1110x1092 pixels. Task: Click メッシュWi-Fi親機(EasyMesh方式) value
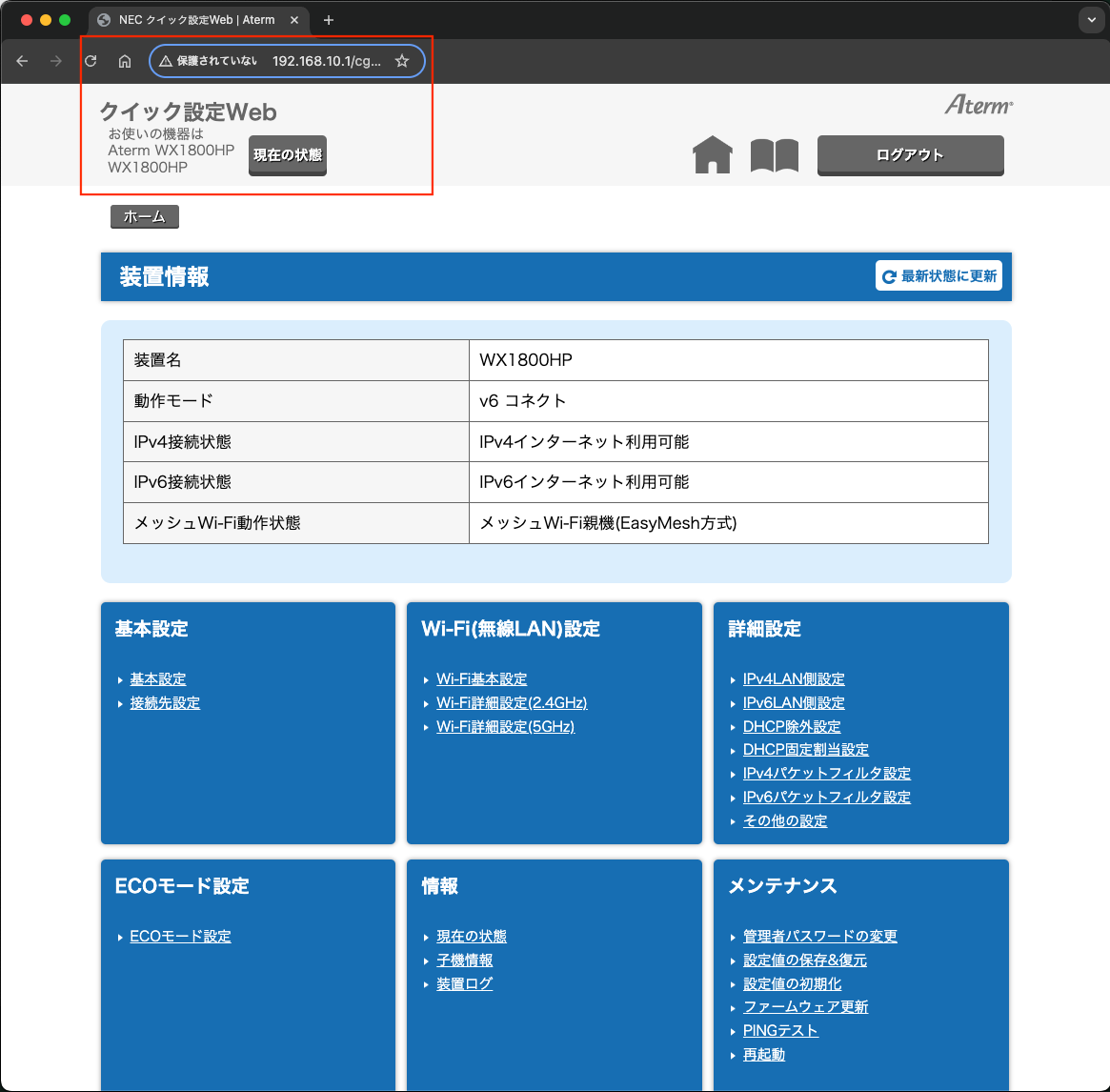(x=608, y=523)
